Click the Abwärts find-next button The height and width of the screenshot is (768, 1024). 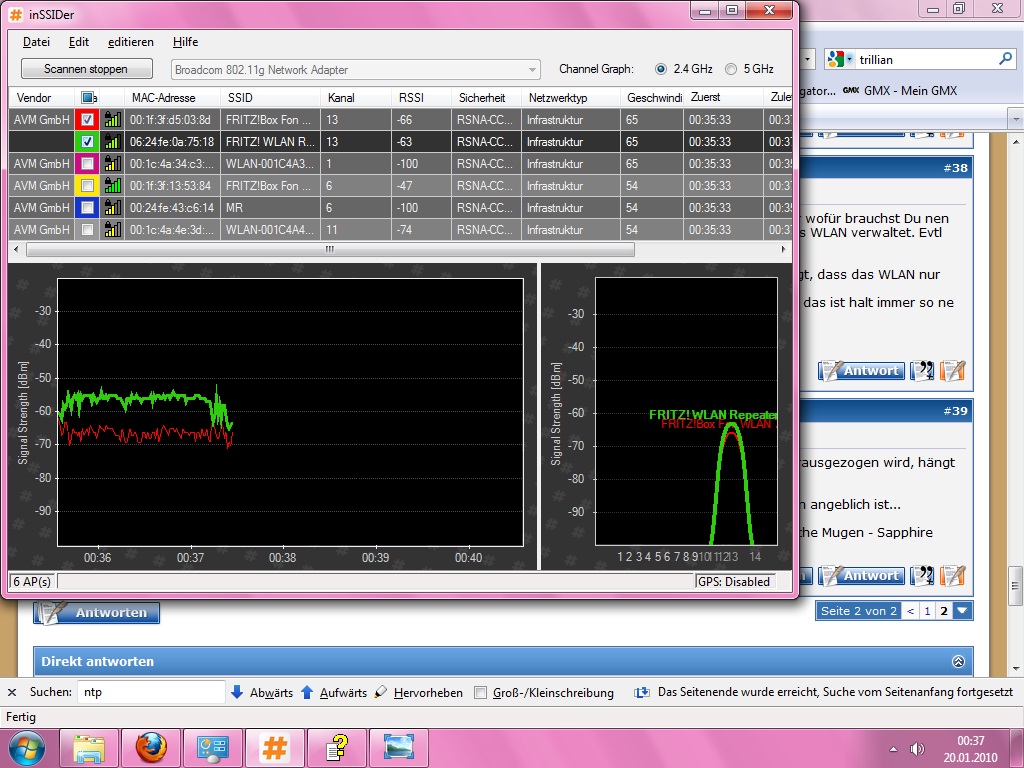(x=263, y=692)
